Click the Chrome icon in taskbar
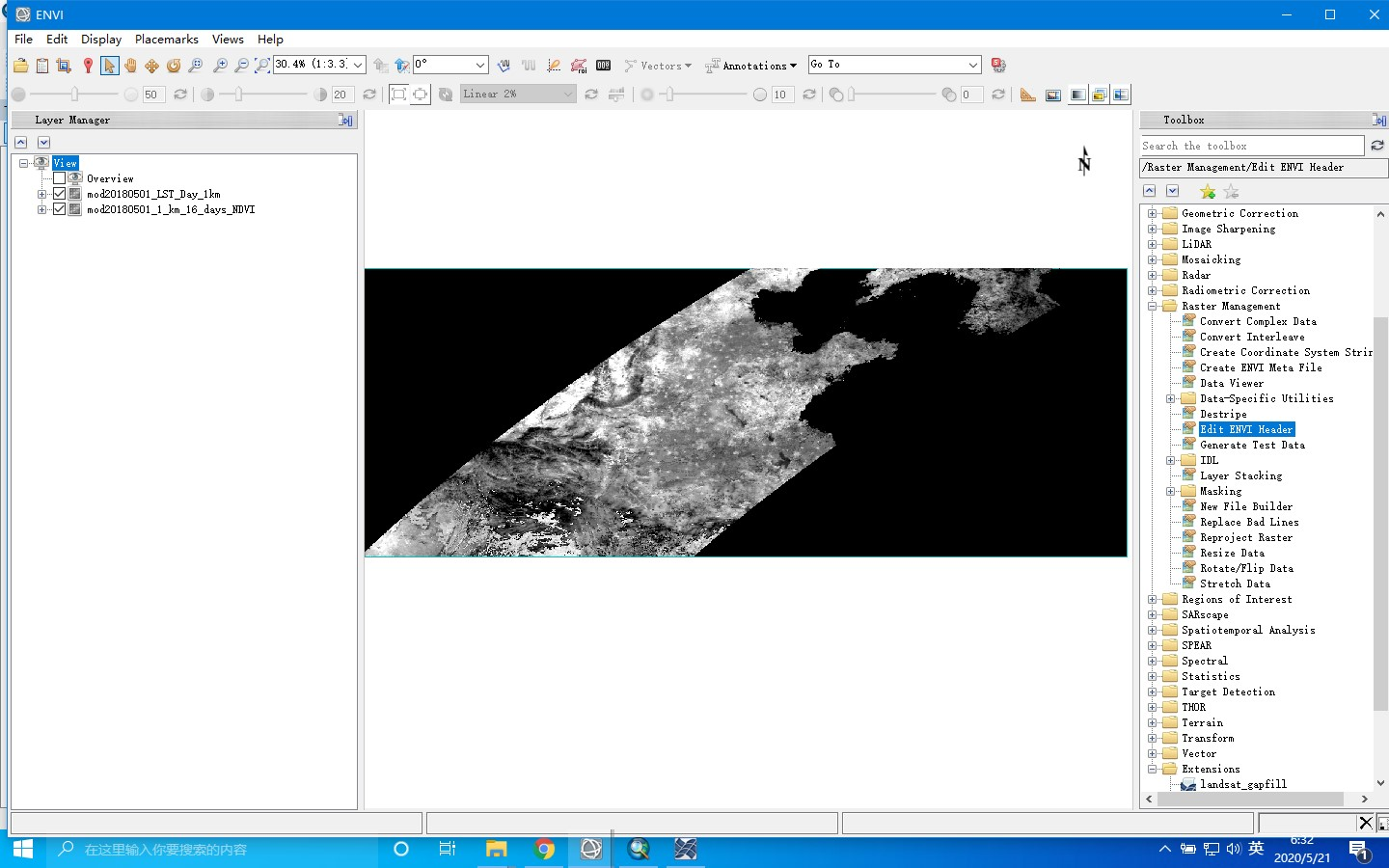 [544, 849]
